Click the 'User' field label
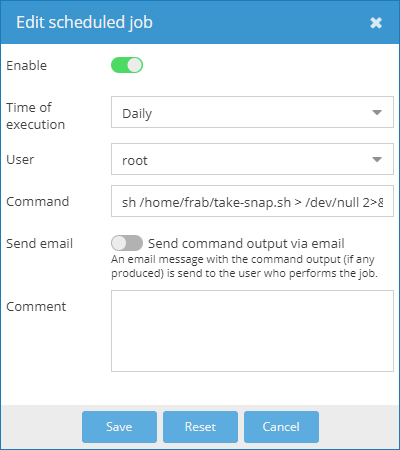Viewport: 400px width, 450px height. click(x=20, y=160)
